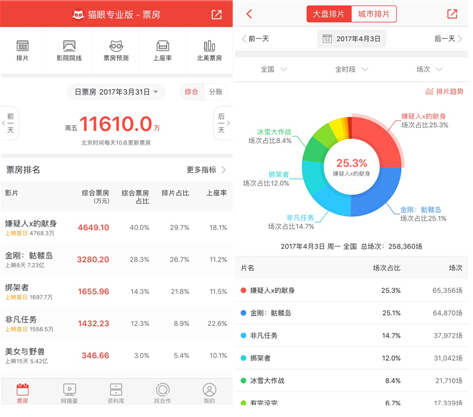Select 嫌疑人x的献身 in schedule list
Viewport: 473px width, 417px height.
tap(351, 291)
